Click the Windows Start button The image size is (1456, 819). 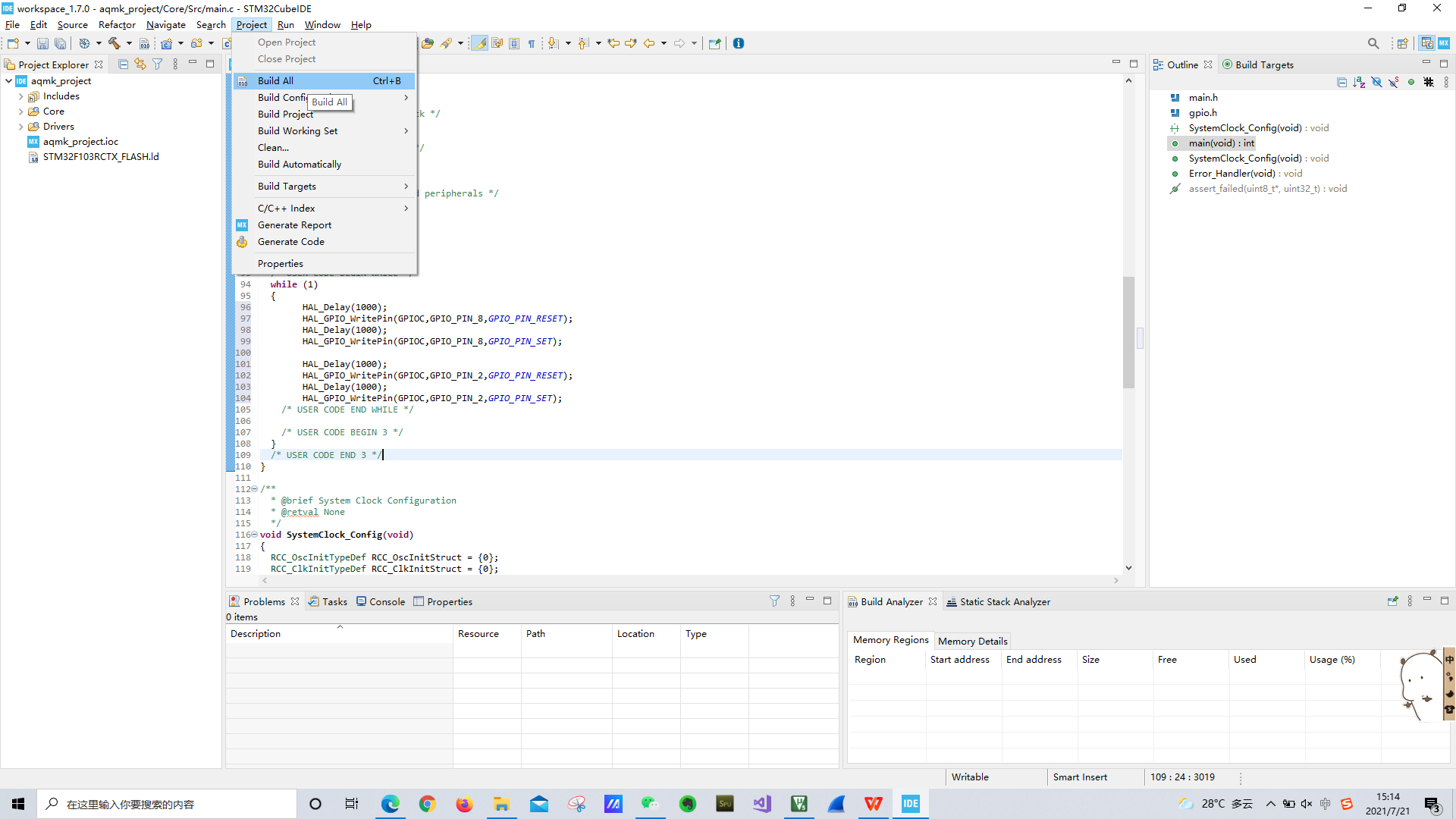click(18, 804)
